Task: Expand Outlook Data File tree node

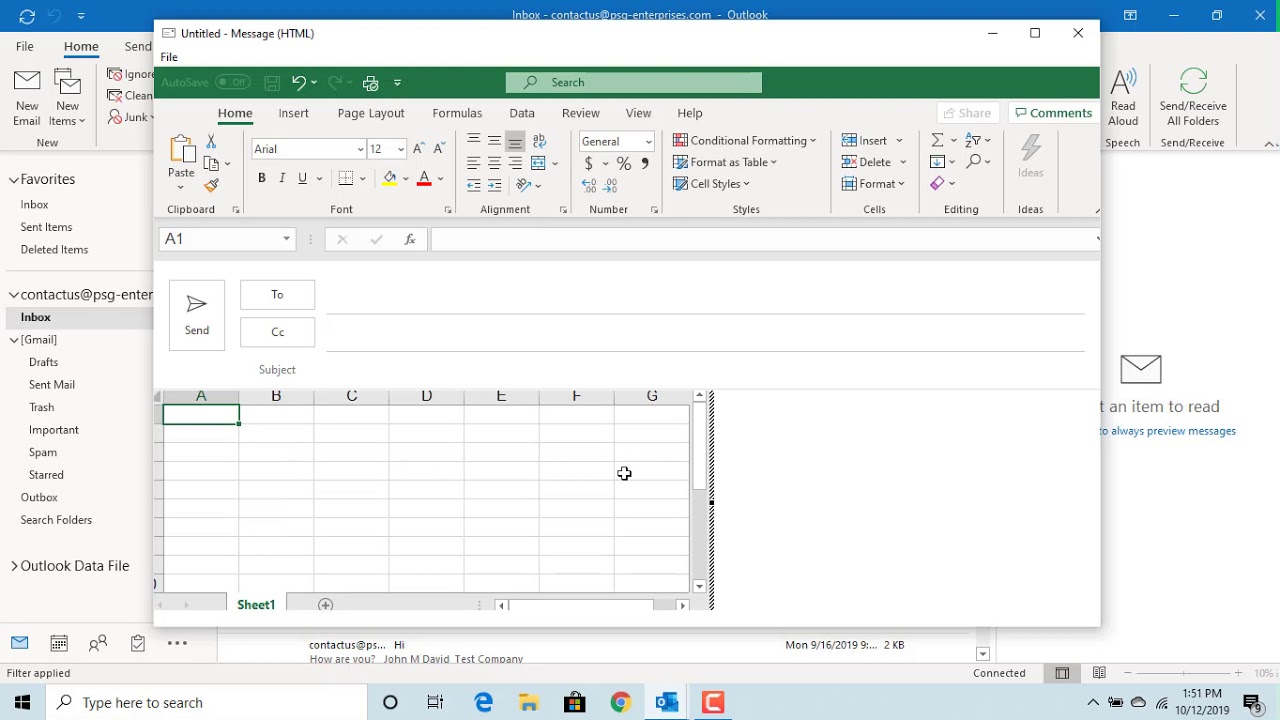Action: click(x=14, y=566)
